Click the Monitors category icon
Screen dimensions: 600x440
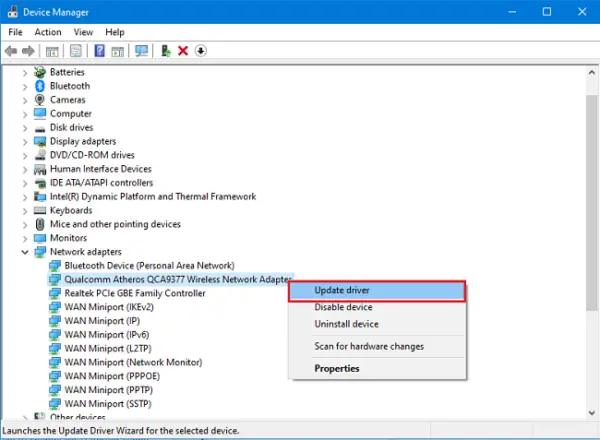coord(40,238)
